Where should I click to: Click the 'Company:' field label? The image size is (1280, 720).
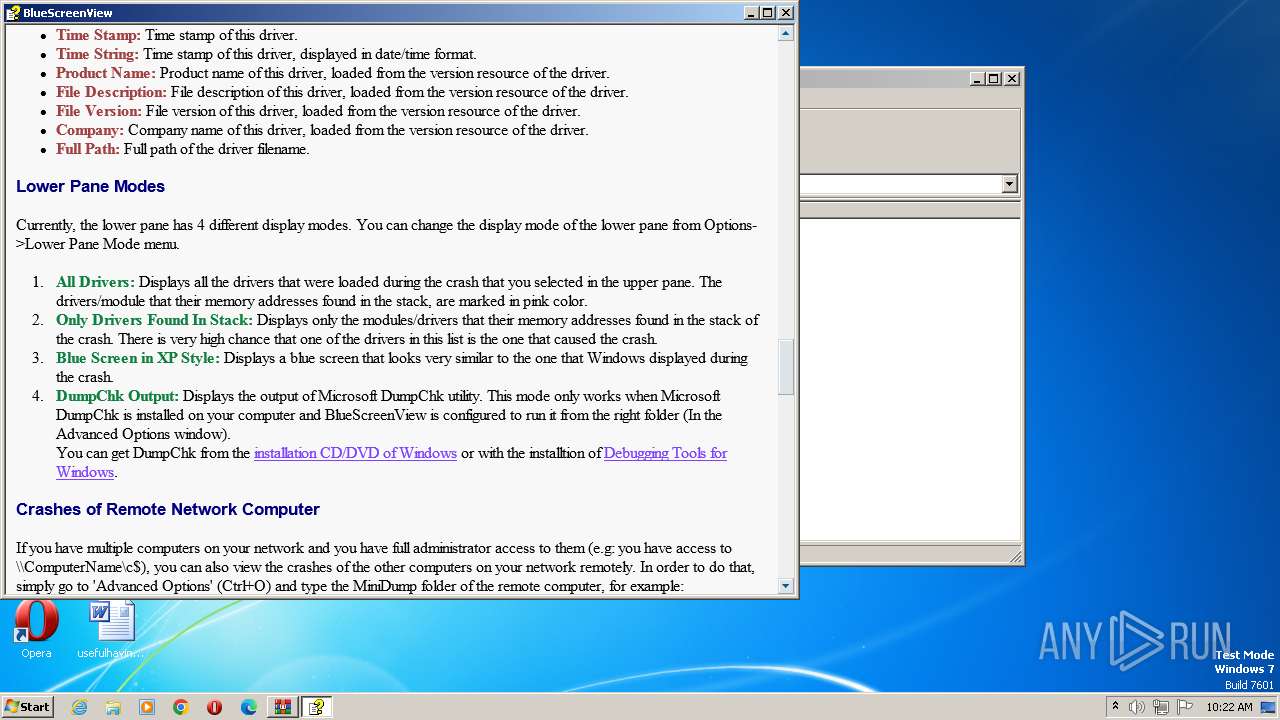click(x=90, y=130)
